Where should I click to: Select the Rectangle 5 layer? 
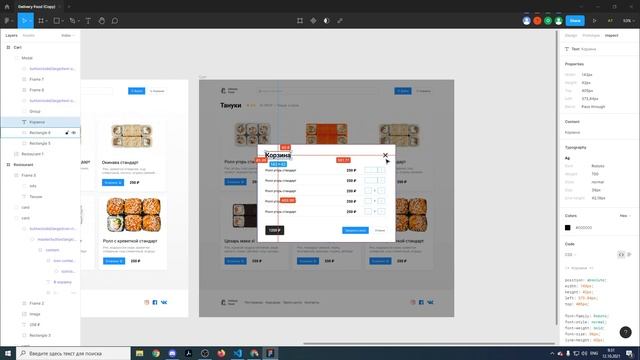pos(40,143)
